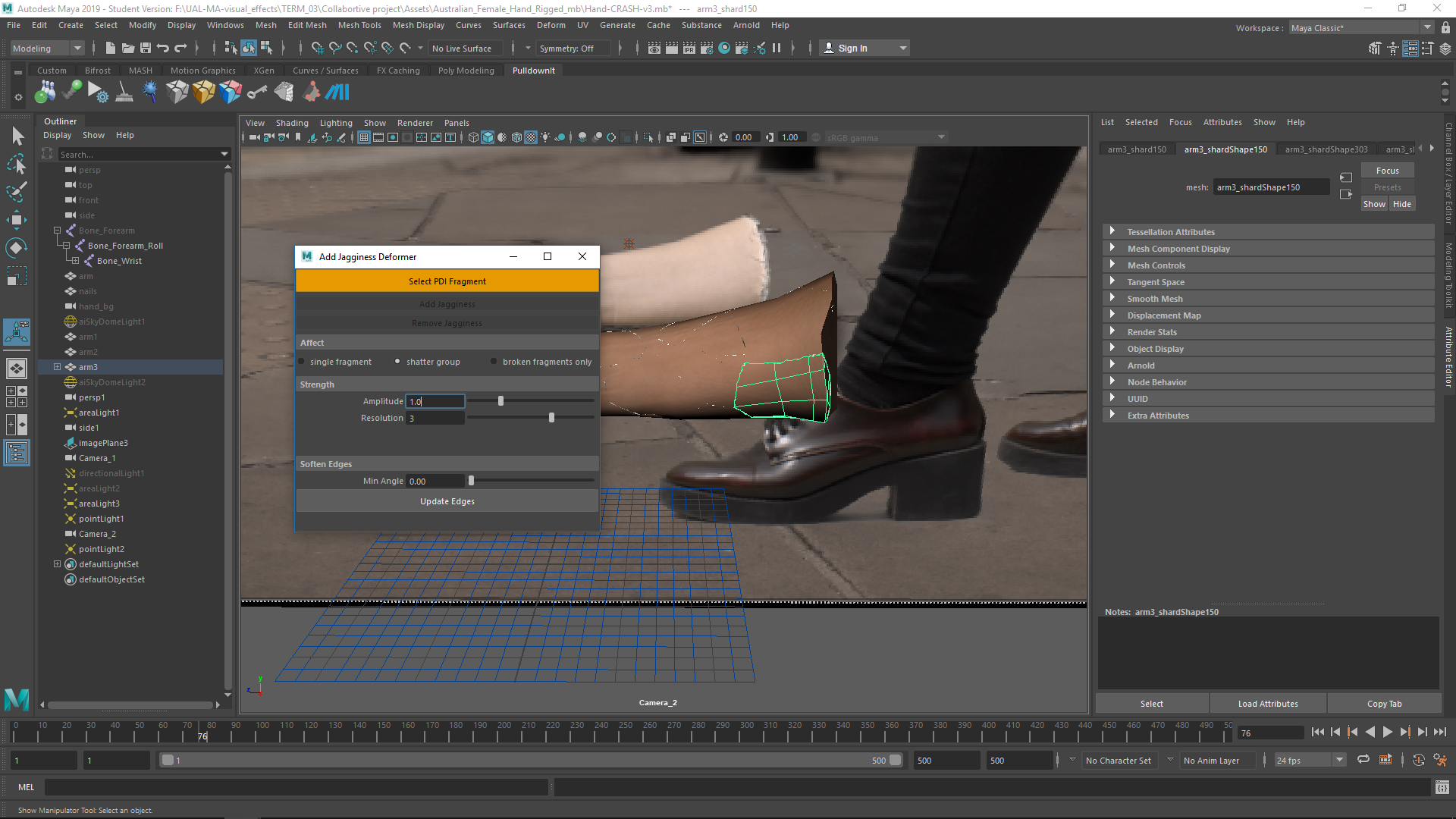Select the Move tool in toolbox

(17, 220)
